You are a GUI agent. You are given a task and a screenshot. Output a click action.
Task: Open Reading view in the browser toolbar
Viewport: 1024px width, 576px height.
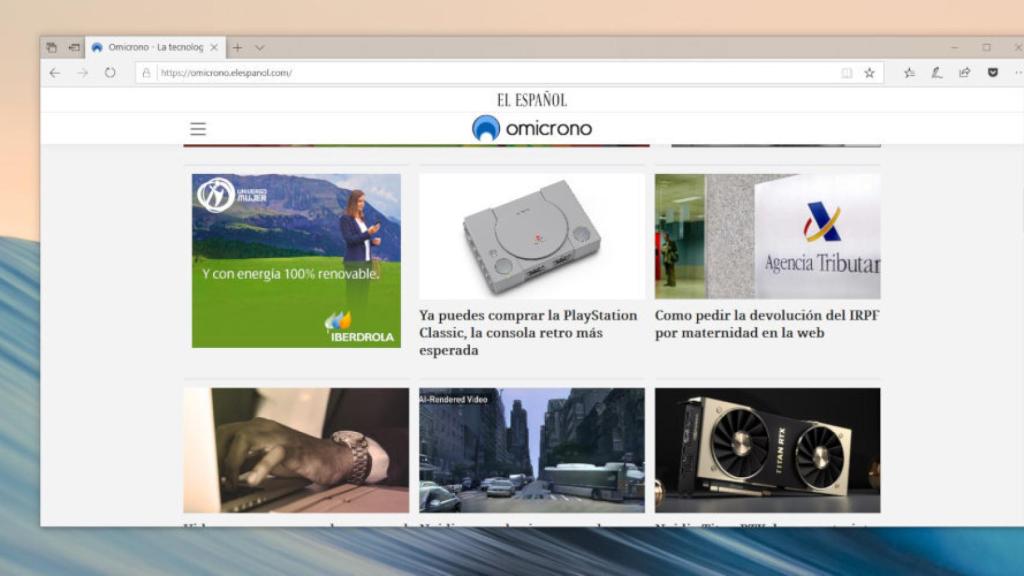pyautogui.click(x=848, y=72)
